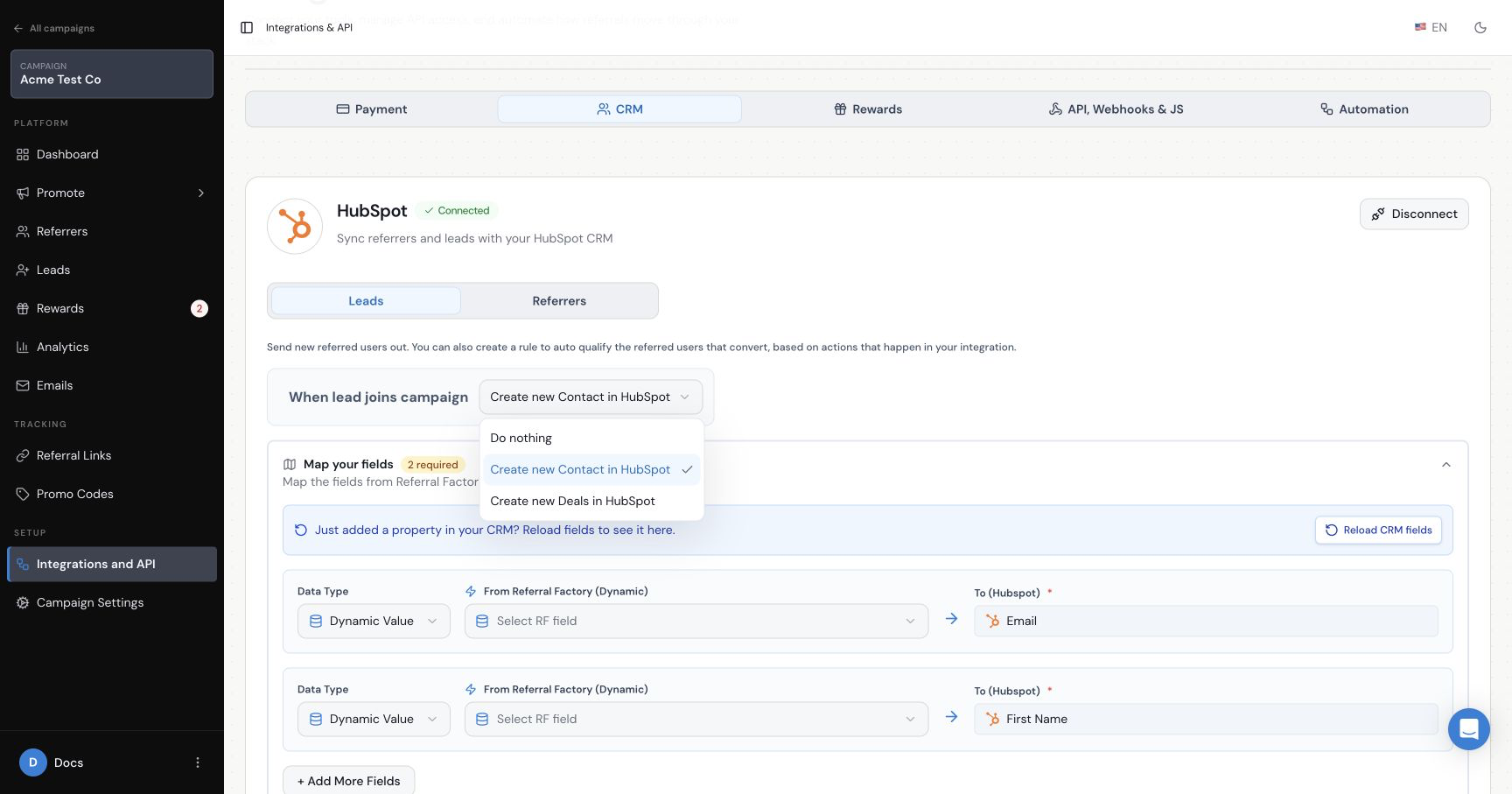This screenshot has height=794, width=1512.
Task: Collapse Map your fields section
Action: [1446, 465]
